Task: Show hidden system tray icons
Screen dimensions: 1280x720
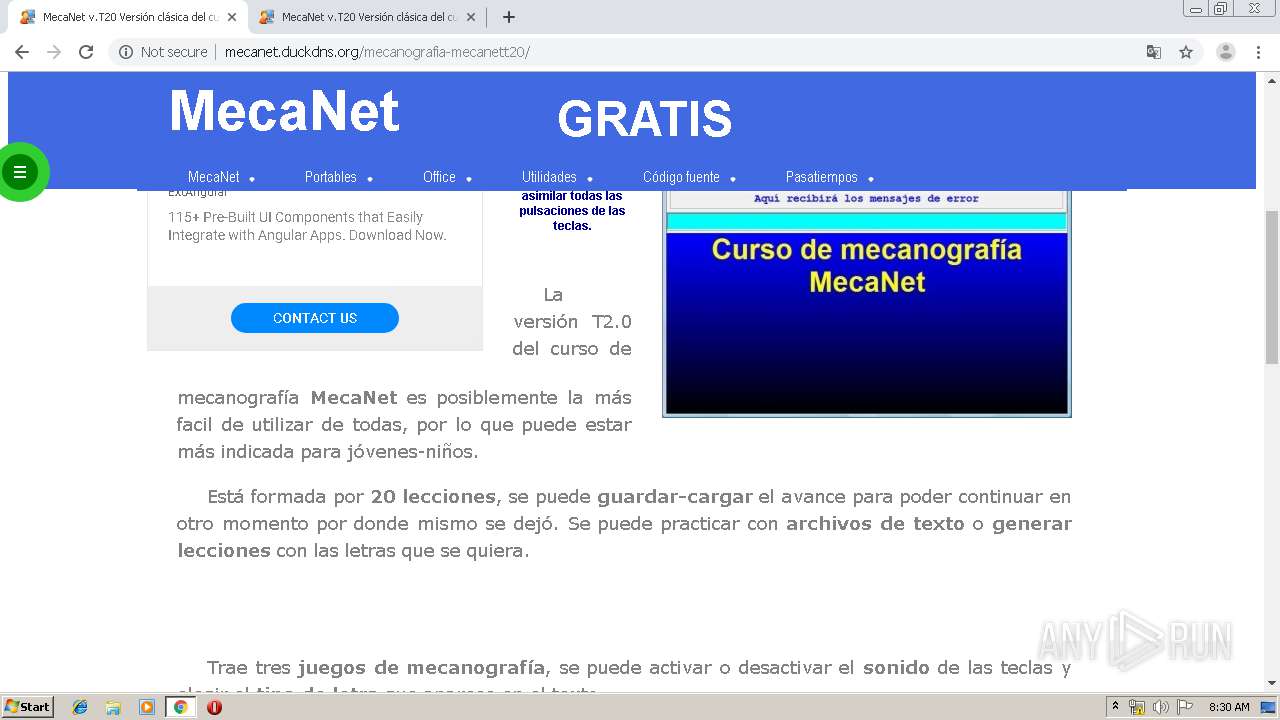Action: [x=1116, y=707]
